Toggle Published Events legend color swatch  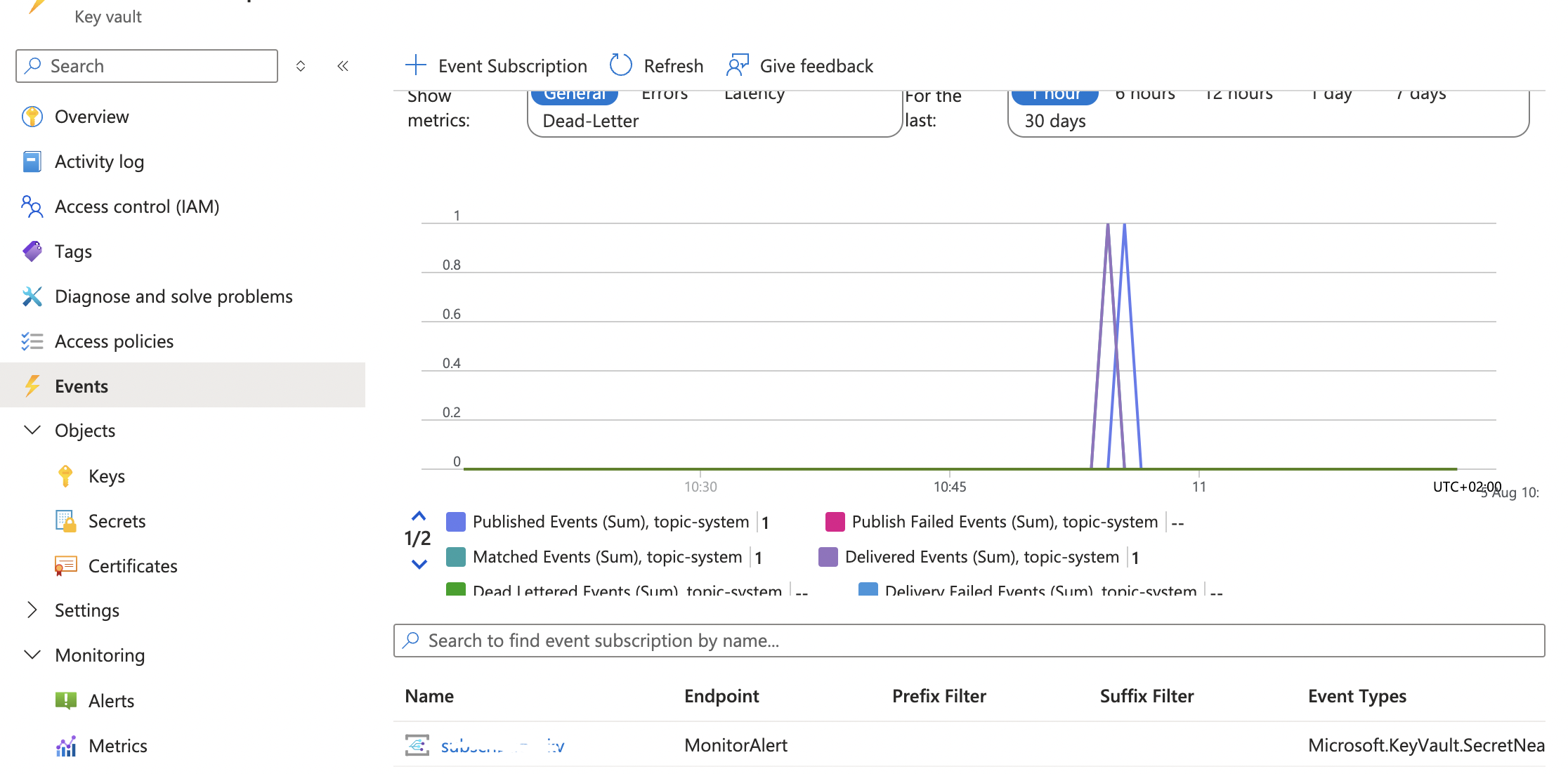tap(456, 522)
